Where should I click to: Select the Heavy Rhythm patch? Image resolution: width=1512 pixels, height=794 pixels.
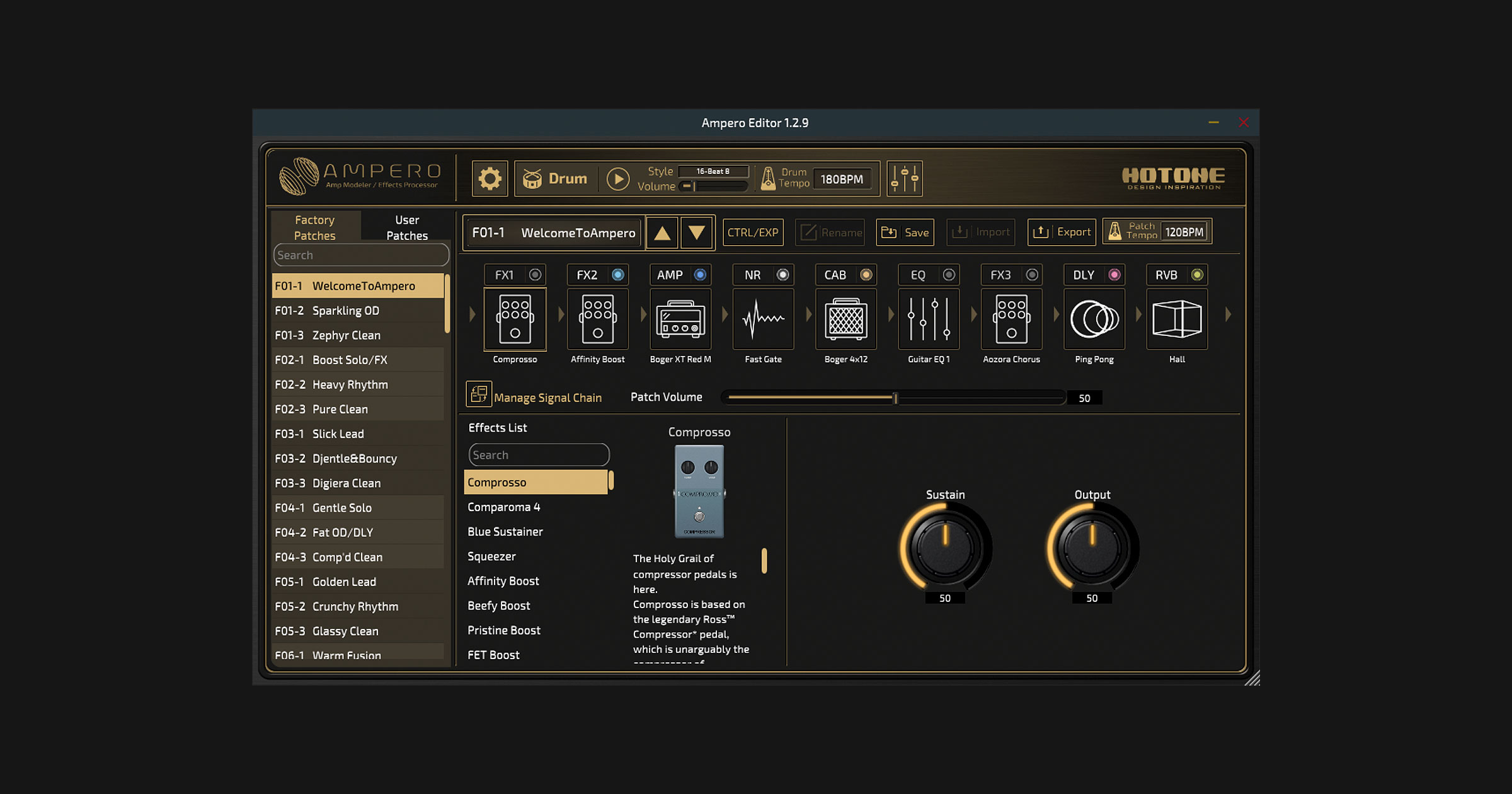[x=350, y=384]
